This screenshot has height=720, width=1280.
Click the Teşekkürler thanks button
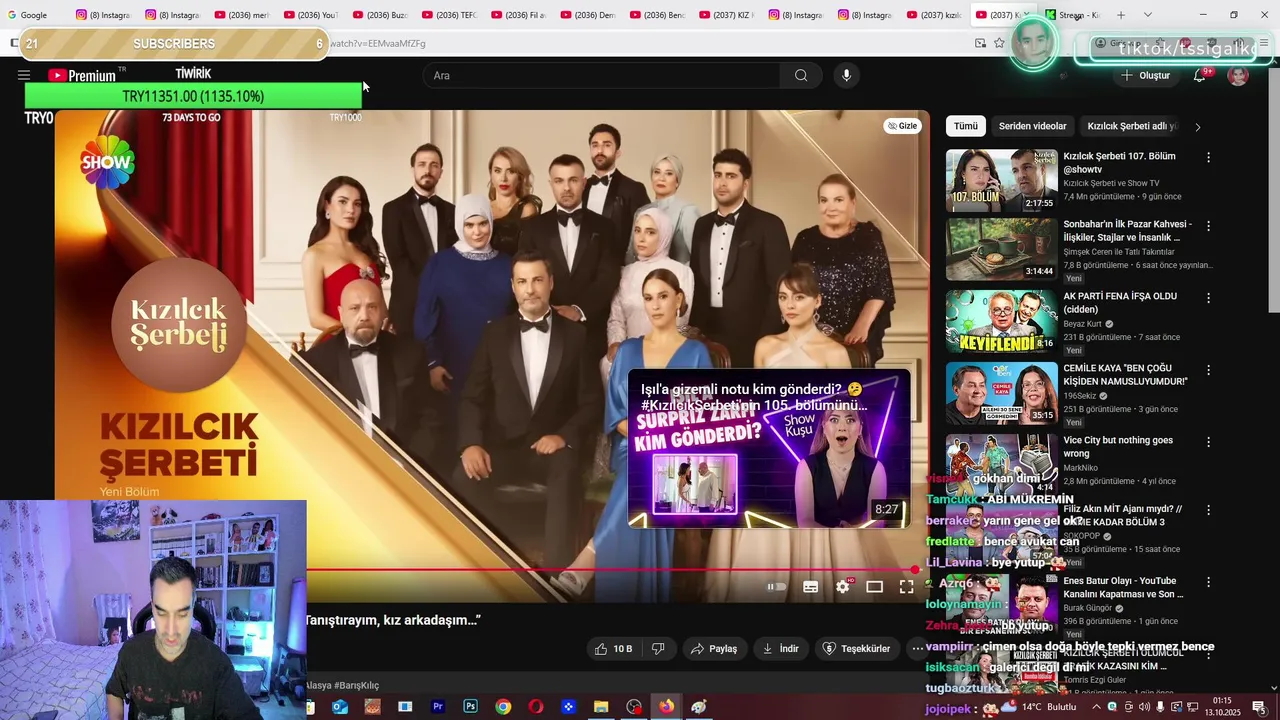pos(856,649)
